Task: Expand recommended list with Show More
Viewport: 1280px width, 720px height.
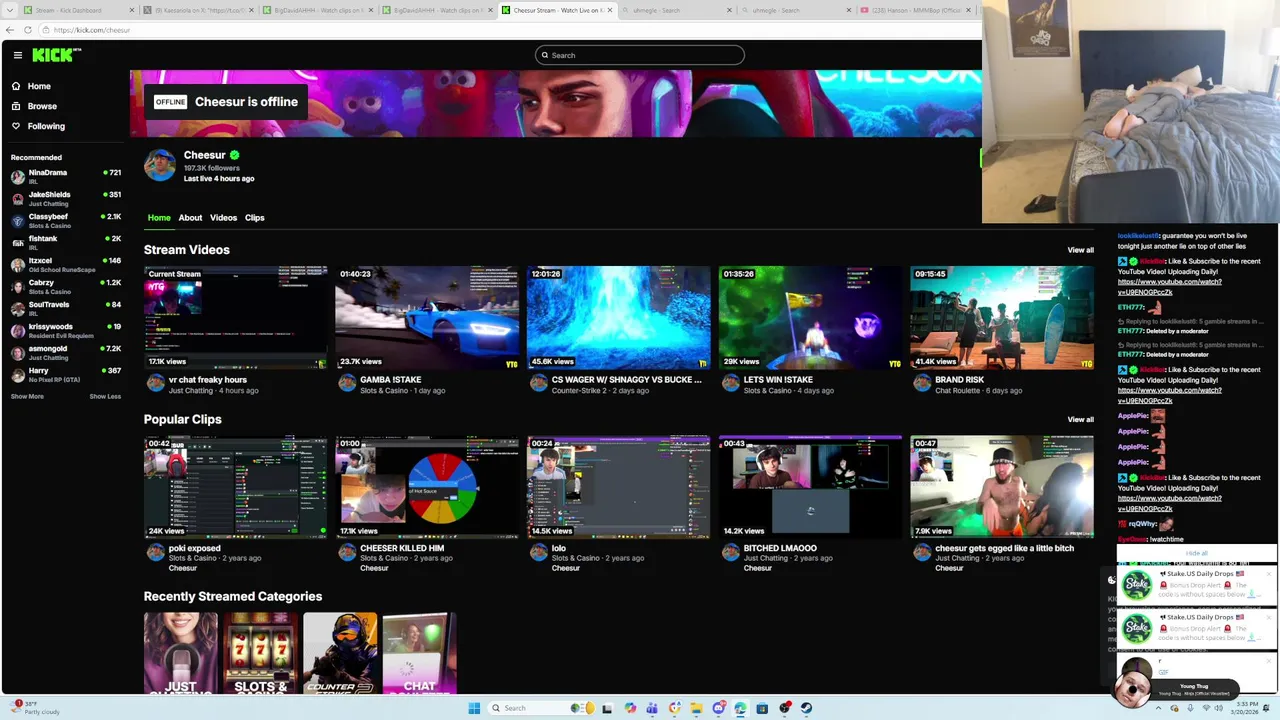Action: (27, 396)
